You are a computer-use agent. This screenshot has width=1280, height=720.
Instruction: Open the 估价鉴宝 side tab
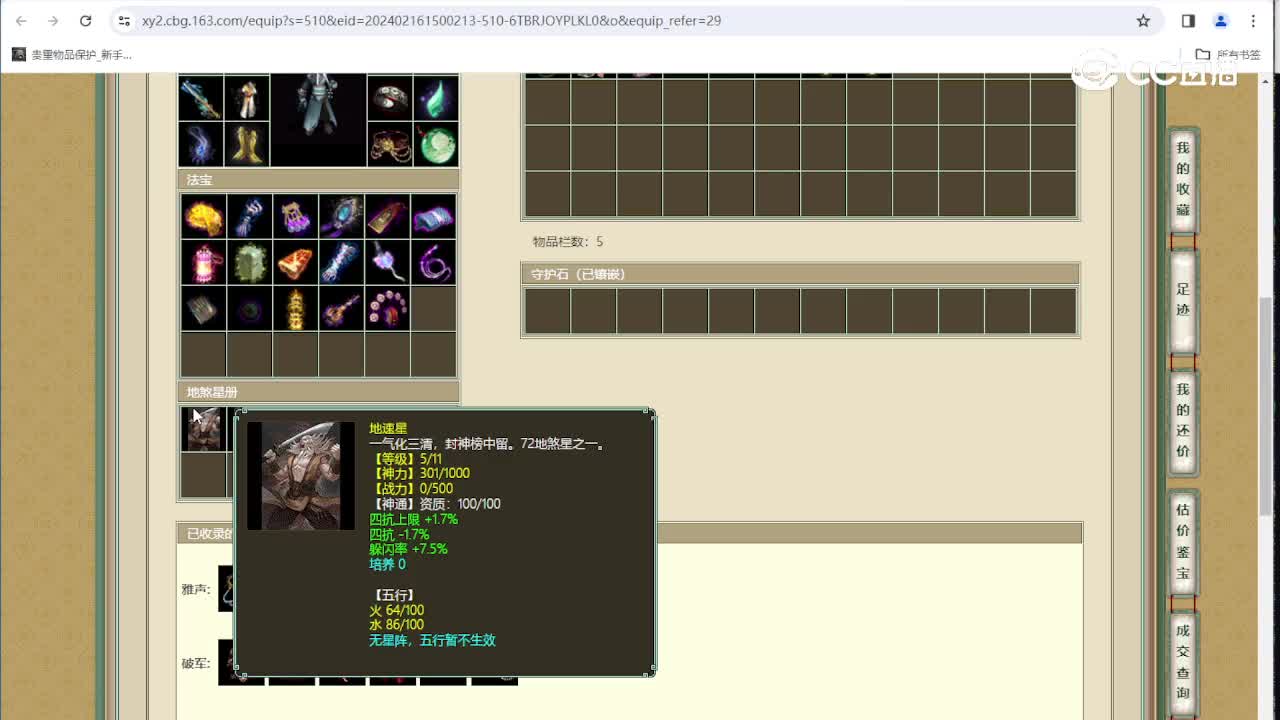[1183, 541]
